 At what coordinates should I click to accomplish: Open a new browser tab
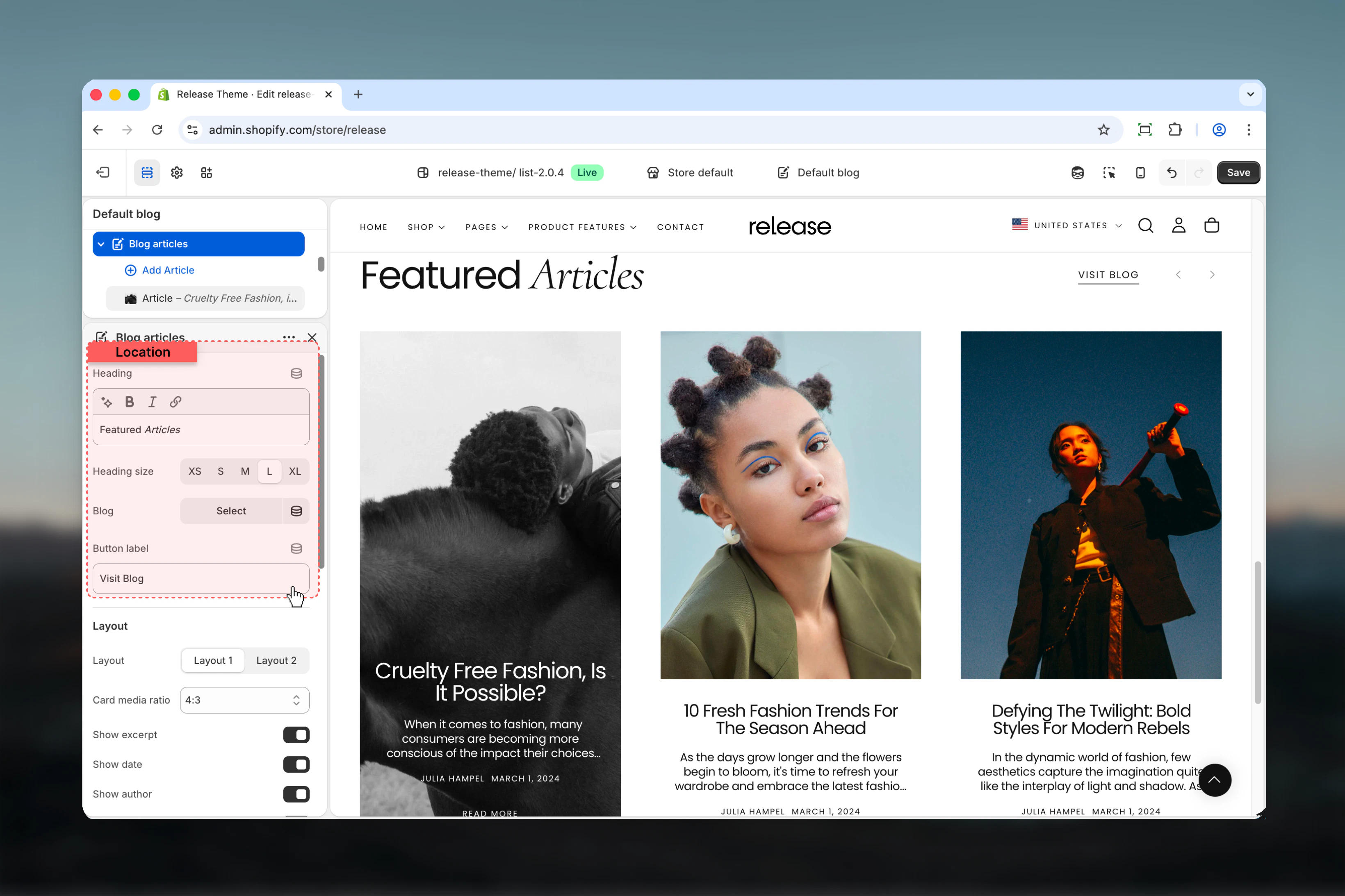point(358,95)
